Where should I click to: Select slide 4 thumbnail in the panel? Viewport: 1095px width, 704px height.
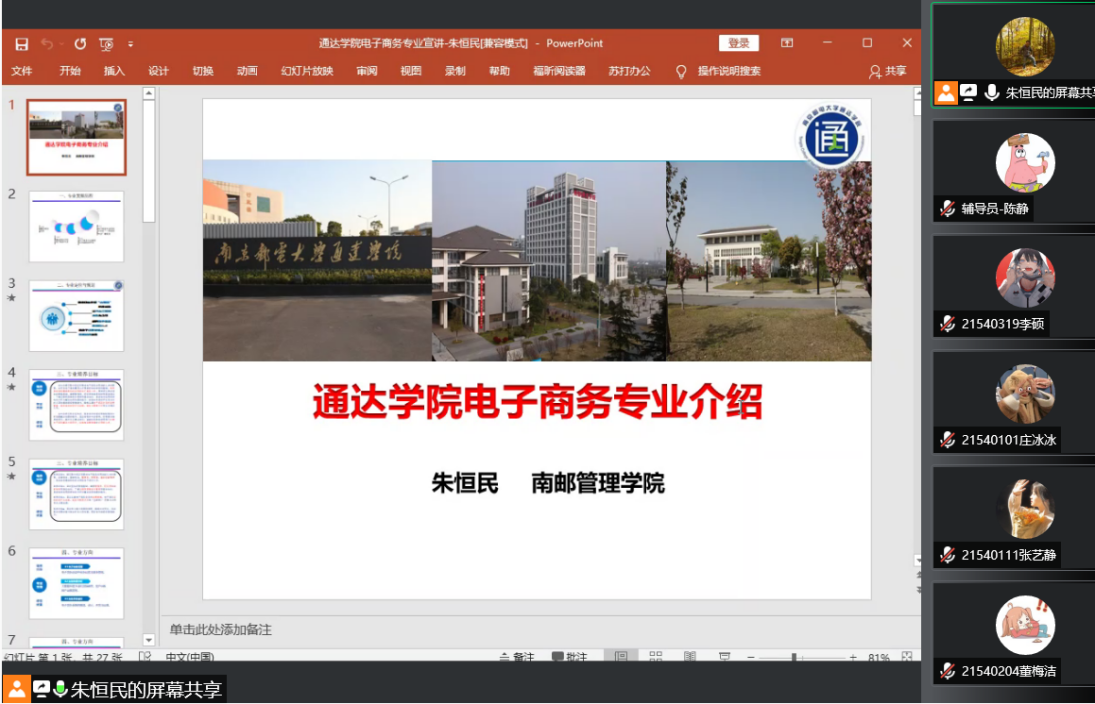click(76, 405)
